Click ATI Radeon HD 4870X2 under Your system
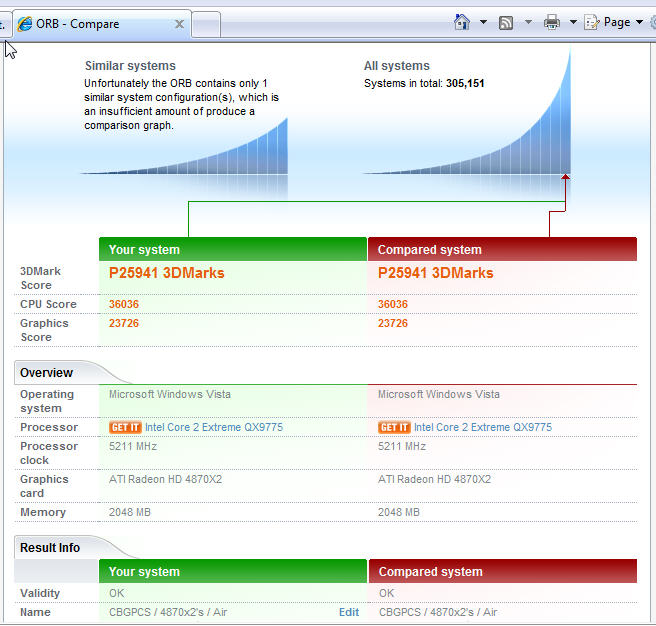The width and height of the screenshot is (656, 626). (x=166, y=479)
